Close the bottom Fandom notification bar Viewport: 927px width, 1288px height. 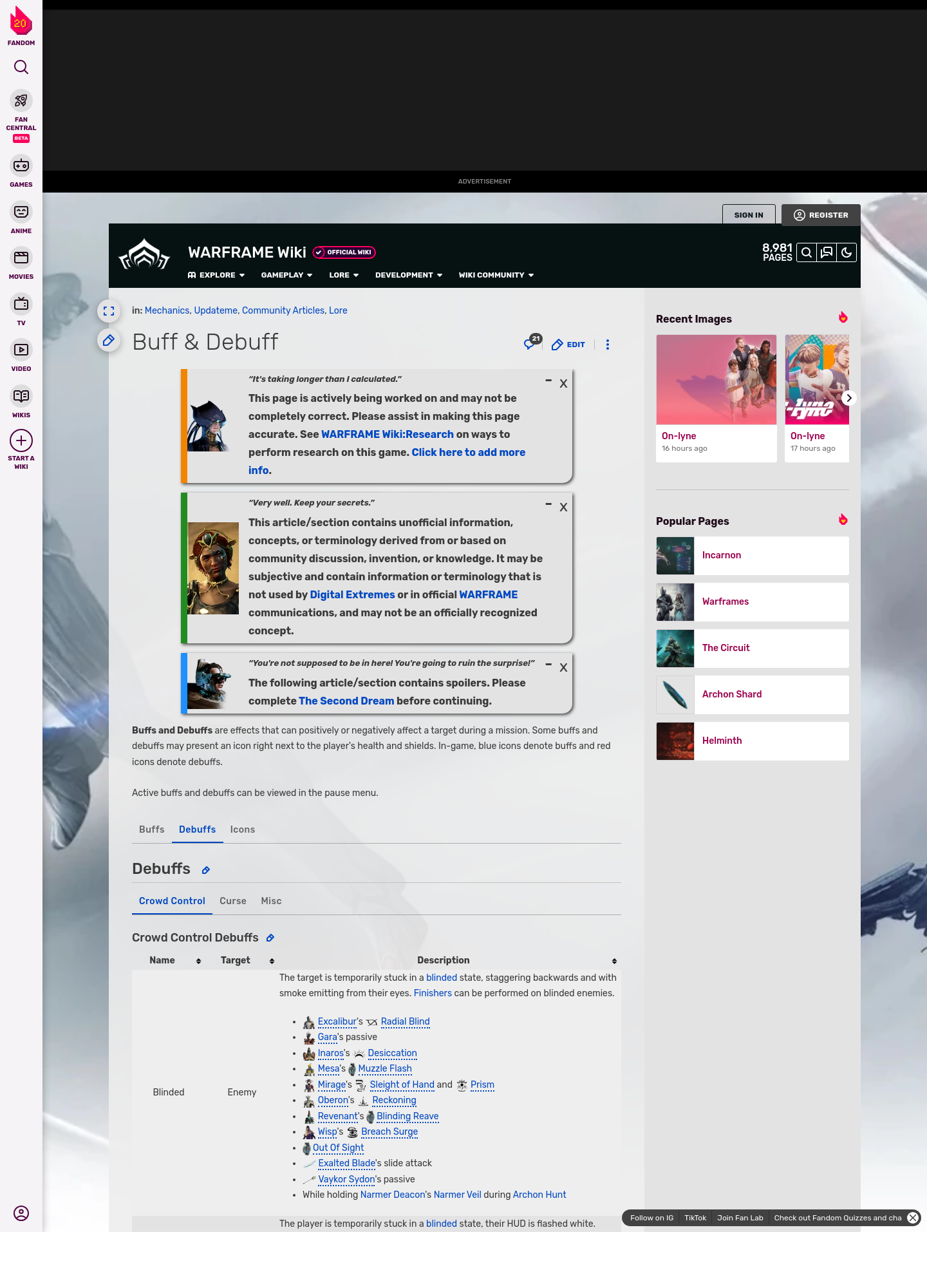[913, 1218]
